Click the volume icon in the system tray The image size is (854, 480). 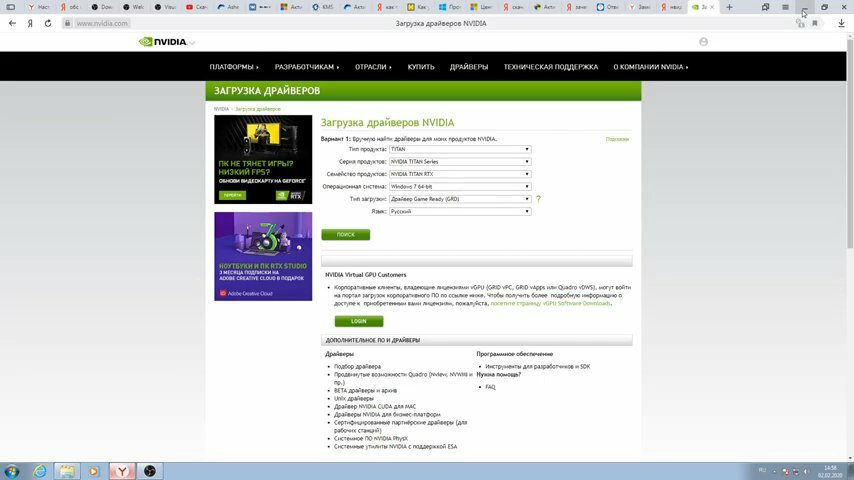806,471
